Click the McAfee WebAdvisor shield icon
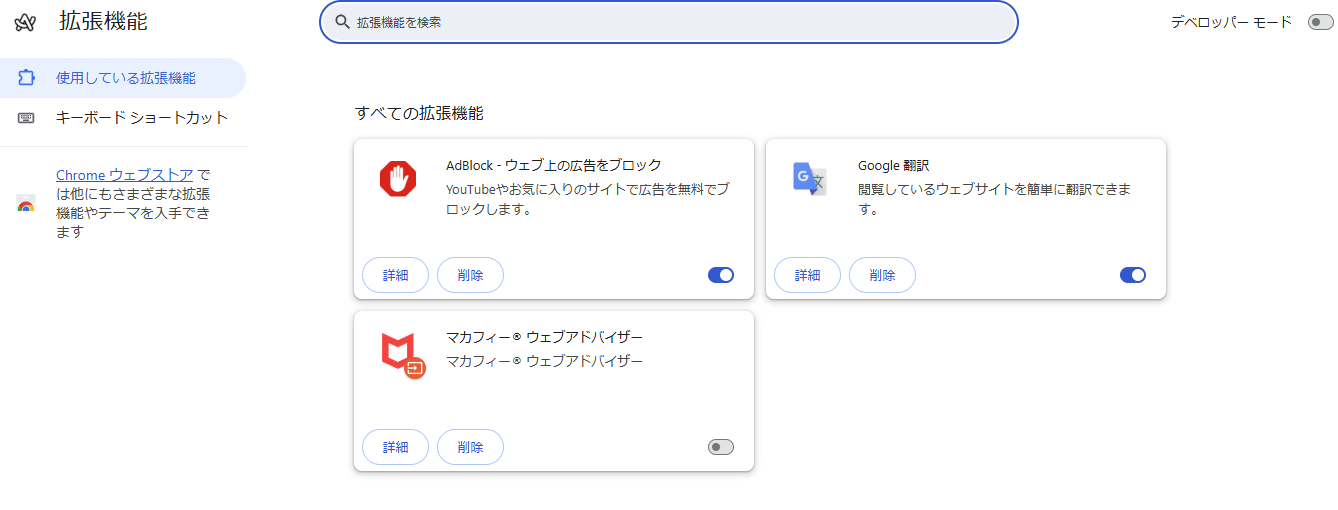This screenshot has height=510, width=1338. (x=402, y=355)
